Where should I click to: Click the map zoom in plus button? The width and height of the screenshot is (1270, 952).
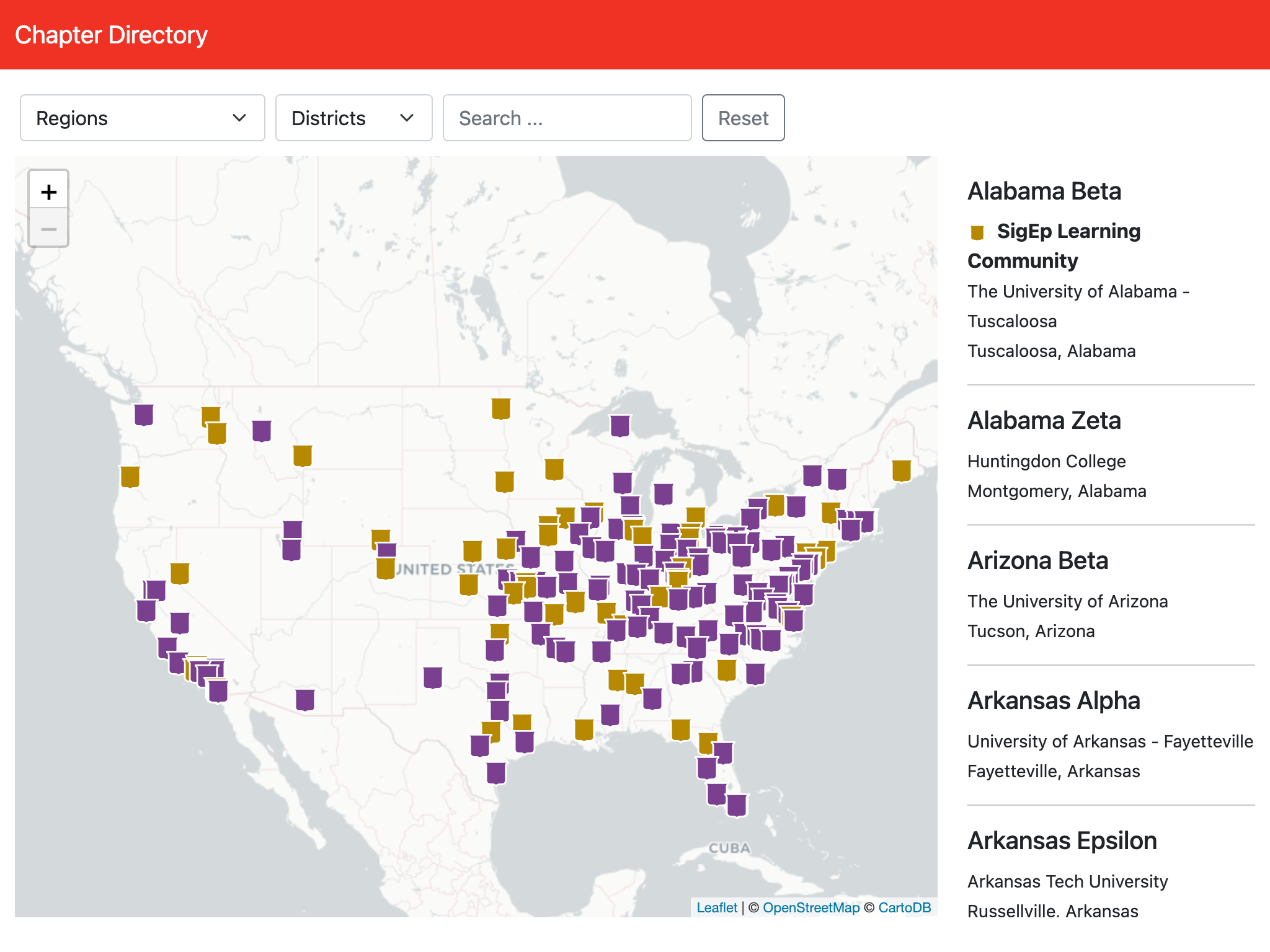point(48,192)
